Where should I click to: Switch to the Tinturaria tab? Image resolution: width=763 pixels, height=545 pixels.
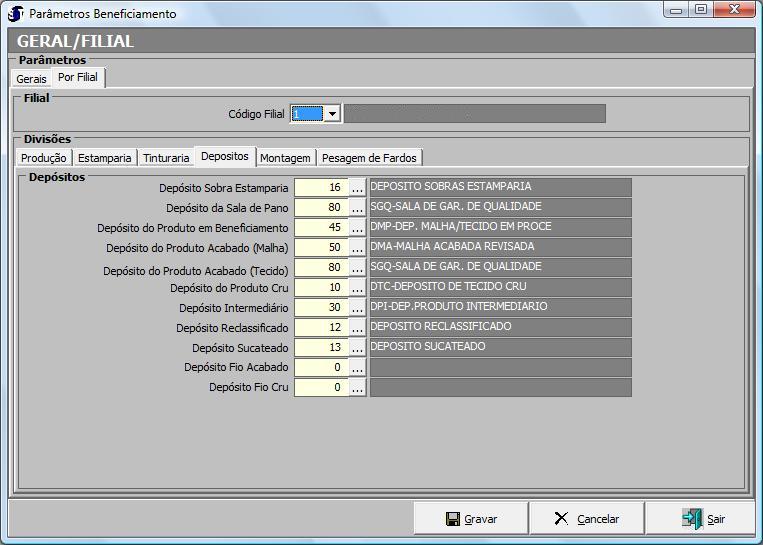click(166, 158)
